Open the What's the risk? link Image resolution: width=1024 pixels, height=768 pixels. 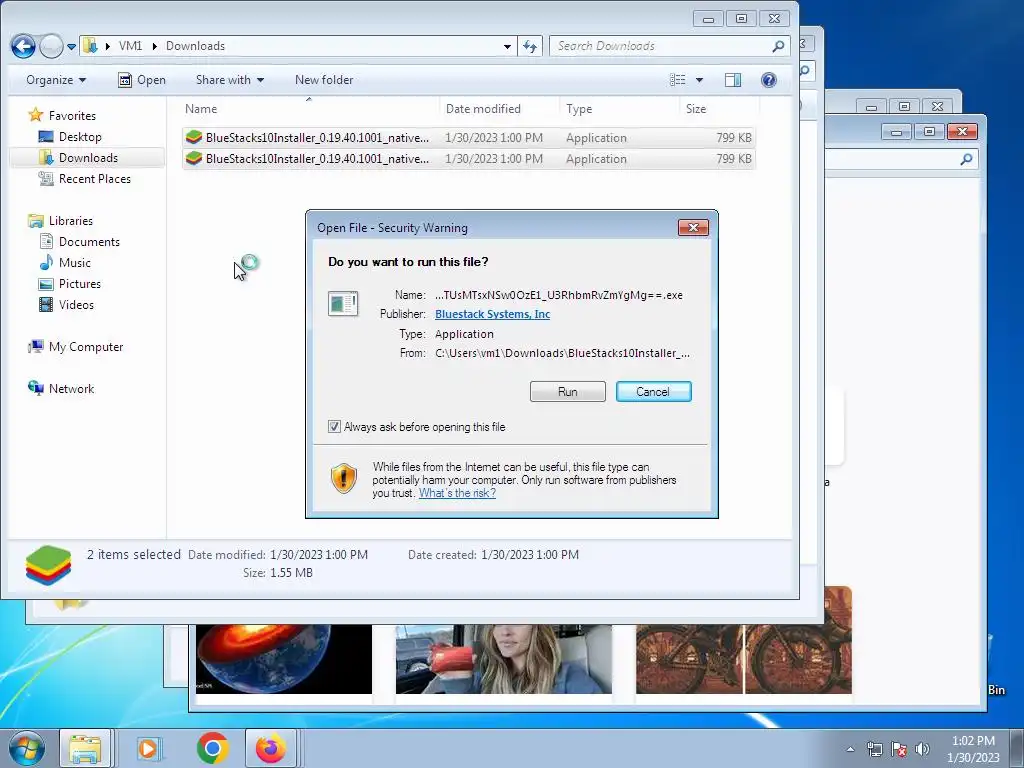tap(457, 493)
